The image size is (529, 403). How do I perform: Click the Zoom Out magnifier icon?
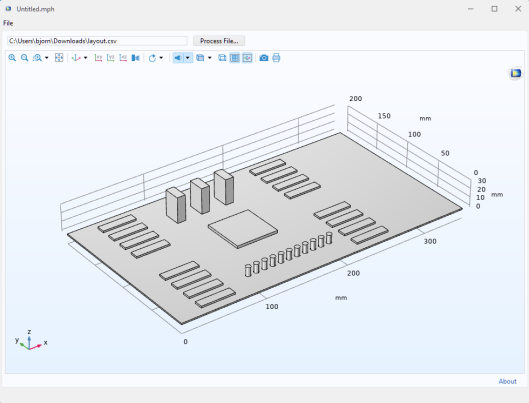(x=24, y=58)
